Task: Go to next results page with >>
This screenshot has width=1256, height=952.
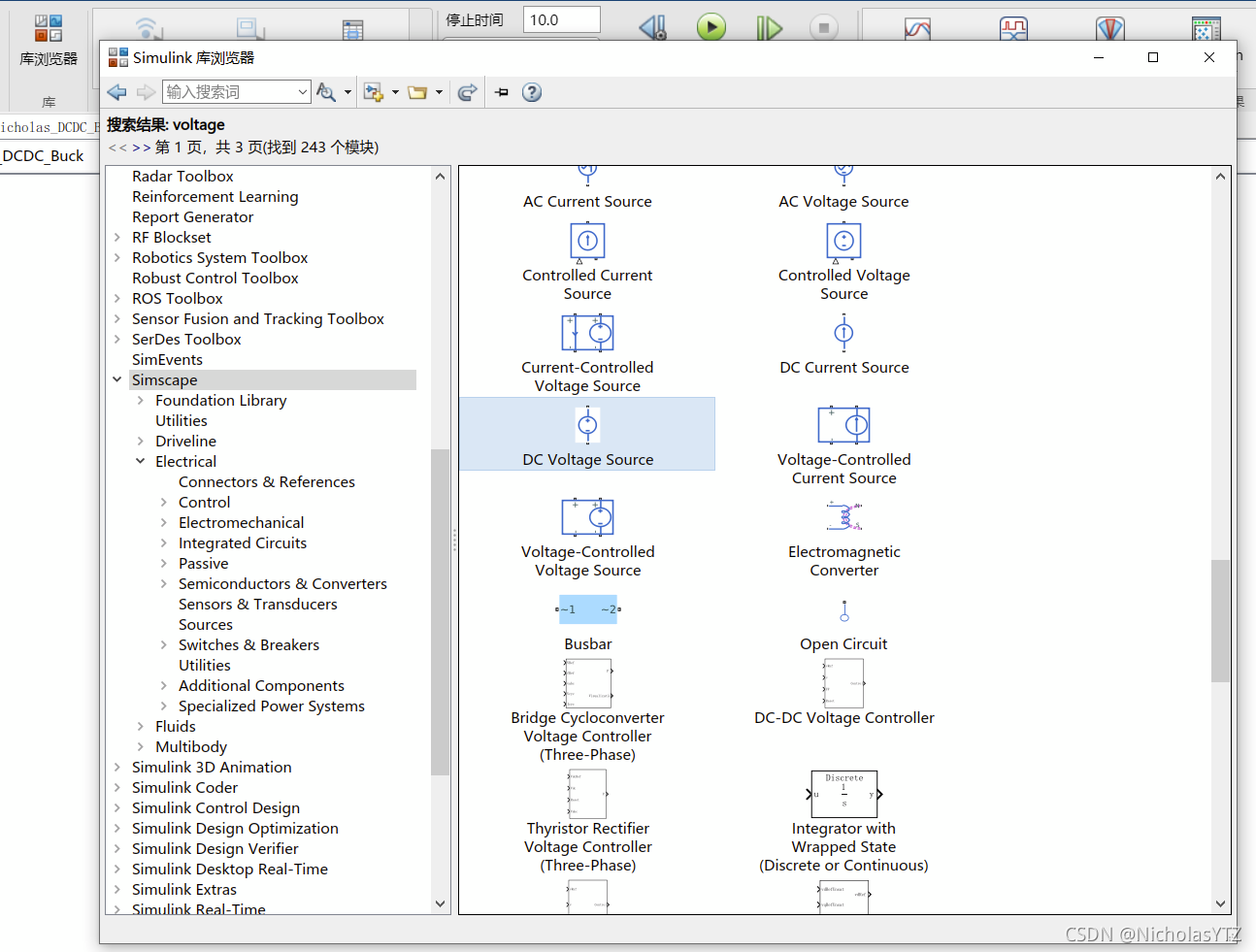Action: pyautogui.click(x=142, y=148)
